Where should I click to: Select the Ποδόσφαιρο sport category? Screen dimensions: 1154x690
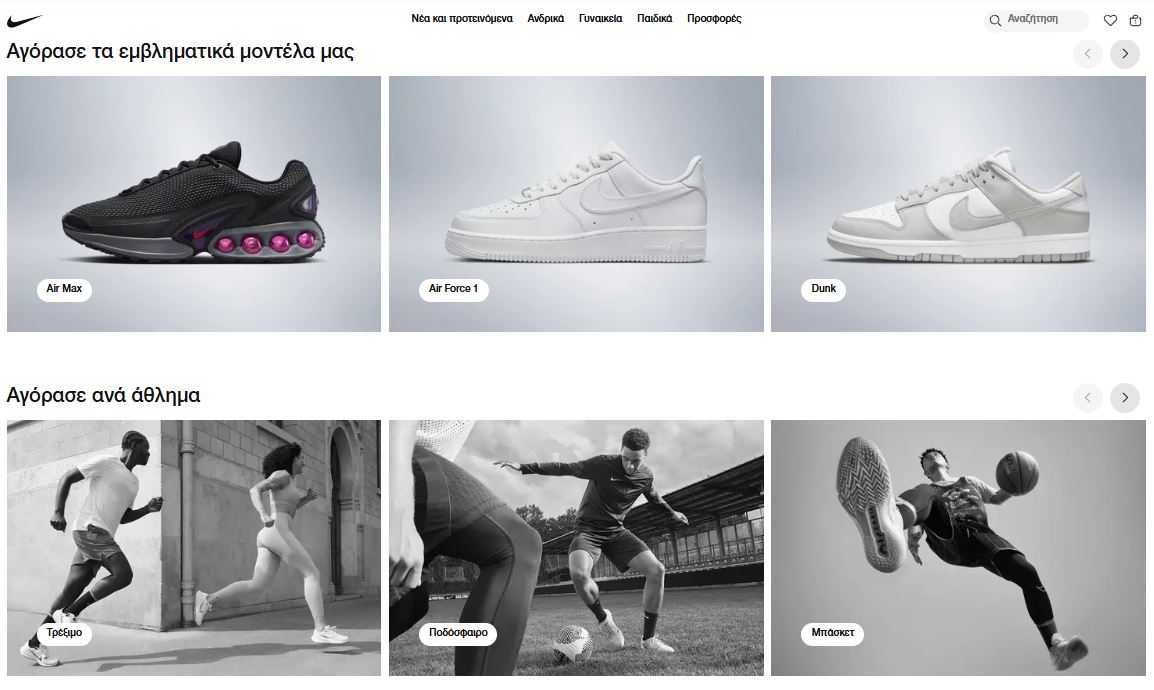coord(458,633)
